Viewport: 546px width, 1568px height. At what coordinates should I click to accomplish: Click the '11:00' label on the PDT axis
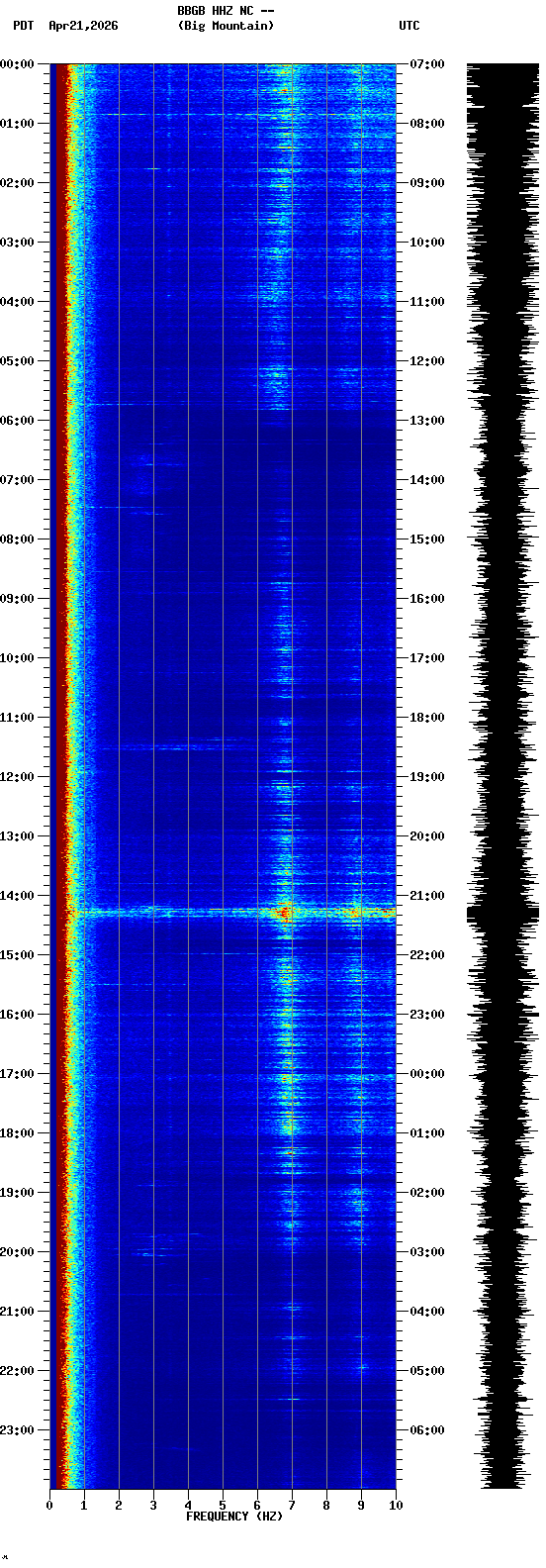(17, 718)
